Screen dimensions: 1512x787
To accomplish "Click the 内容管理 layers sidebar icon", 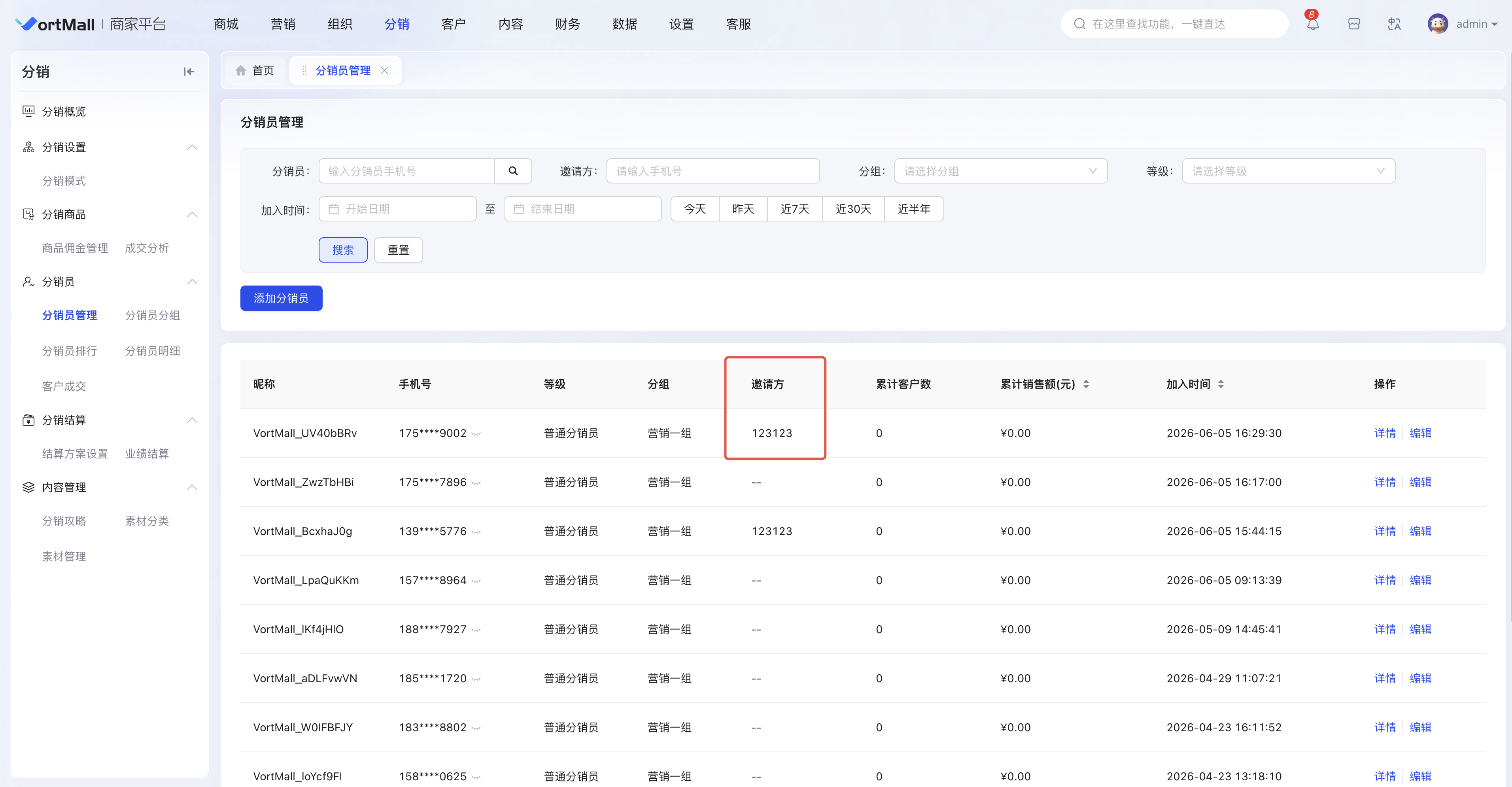I will click(28, 487).
